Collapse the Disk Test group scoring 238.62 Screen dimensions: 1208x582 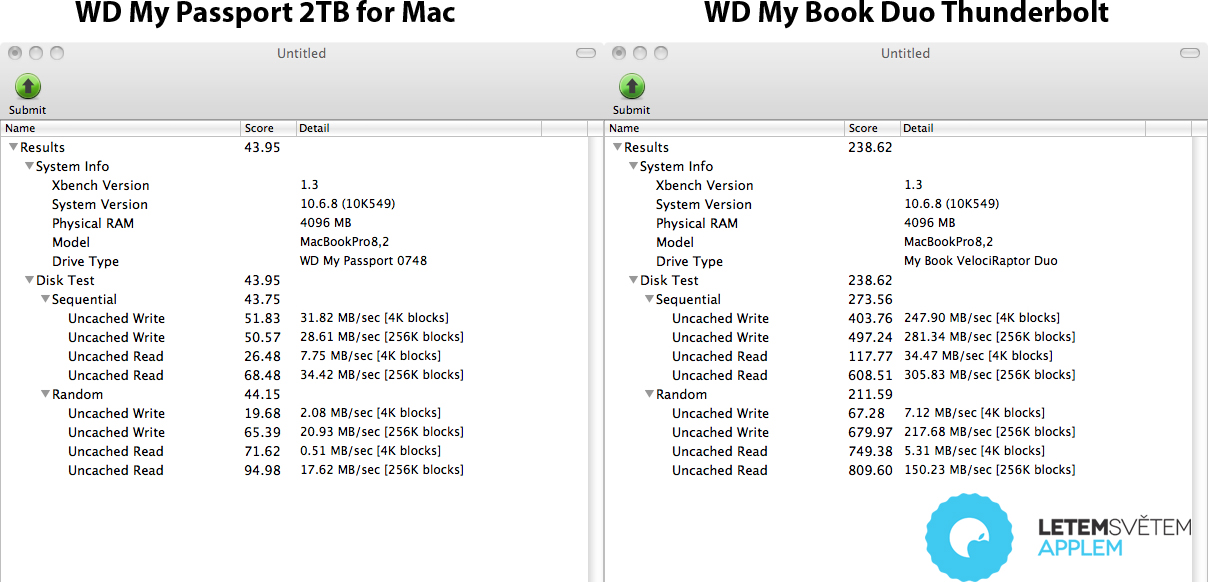tap(633, 280)
